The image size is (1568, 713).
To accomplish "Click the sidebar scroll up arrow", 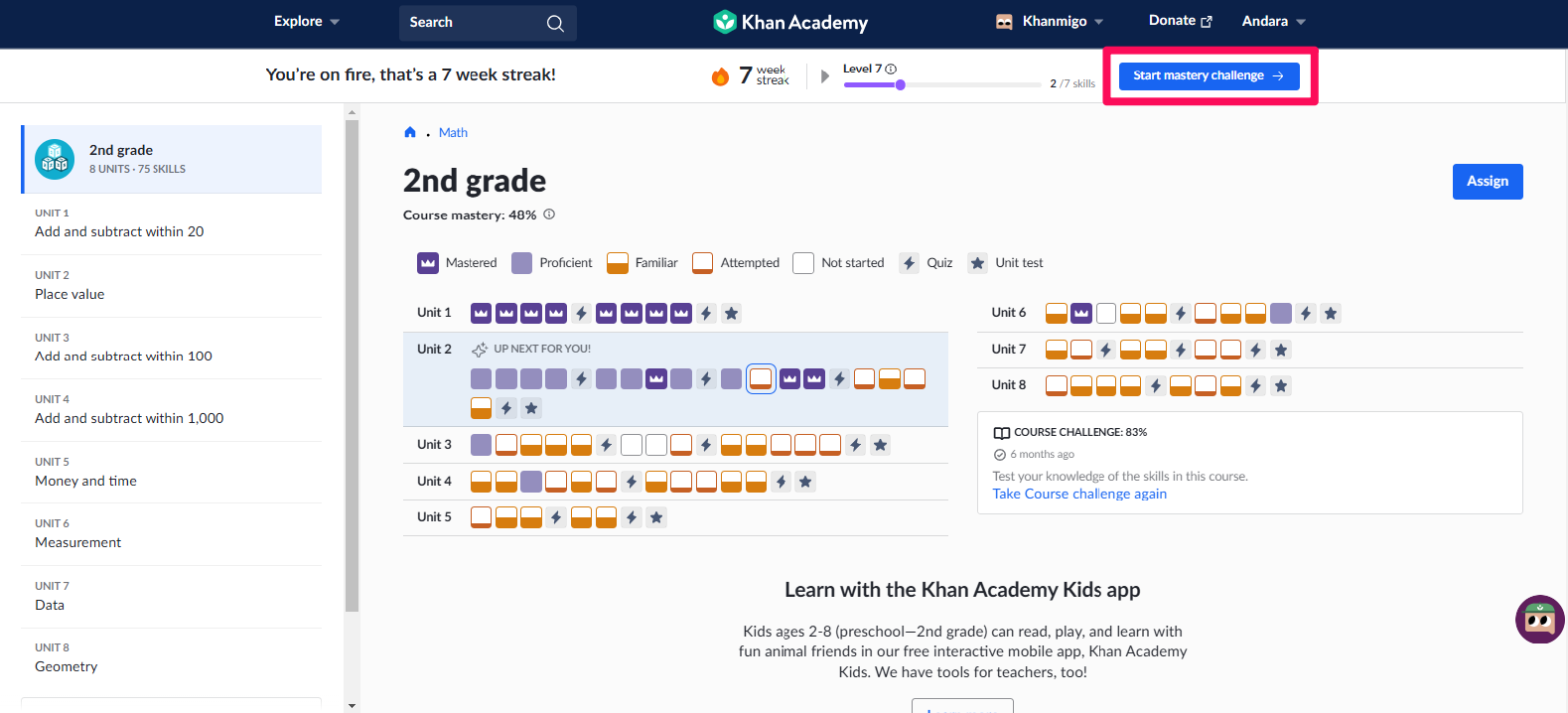I will click(352, 112).
